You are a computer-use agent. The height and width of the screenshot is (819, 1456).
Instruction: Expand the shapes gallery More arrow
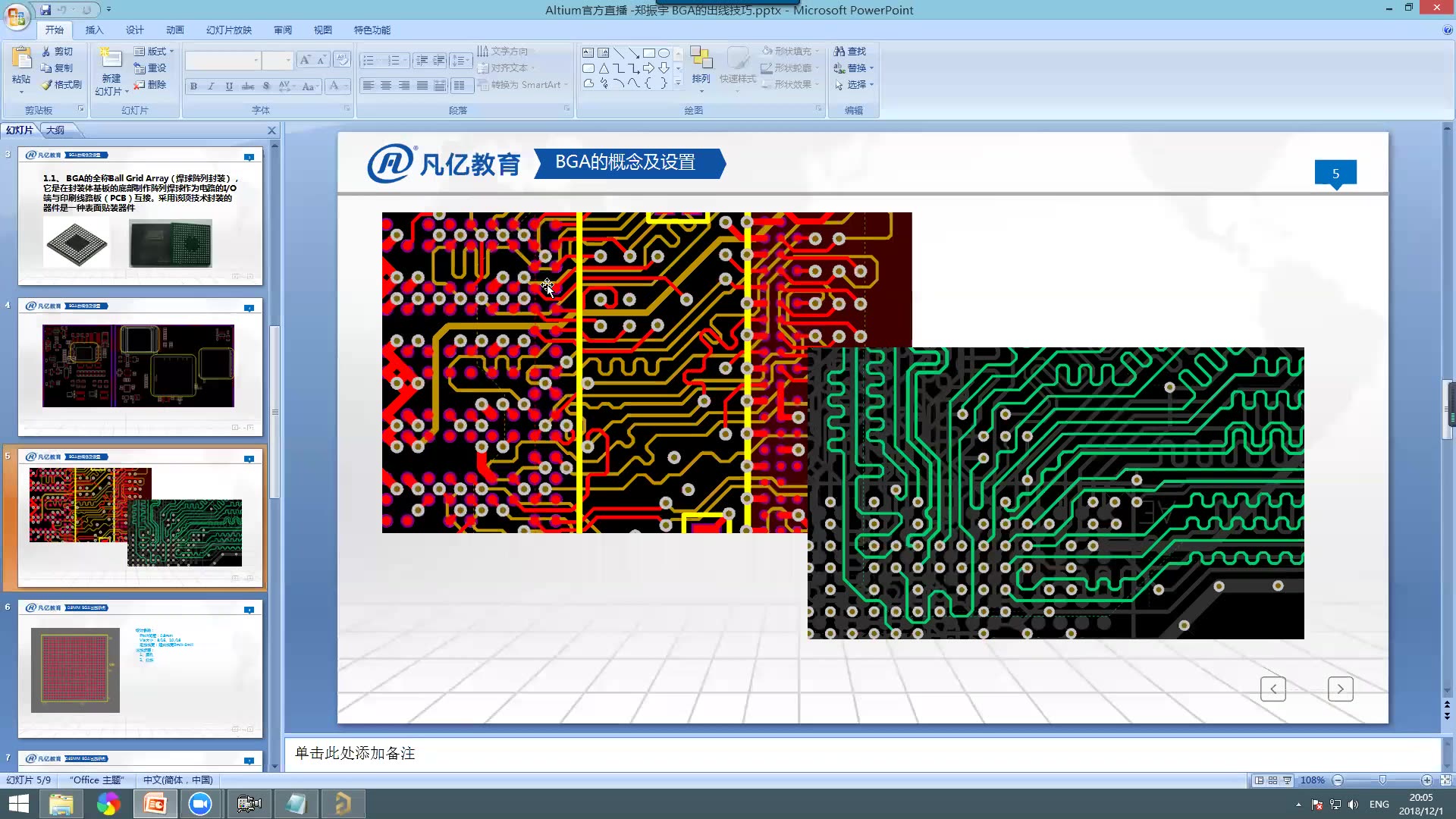(x=678, y=83)
